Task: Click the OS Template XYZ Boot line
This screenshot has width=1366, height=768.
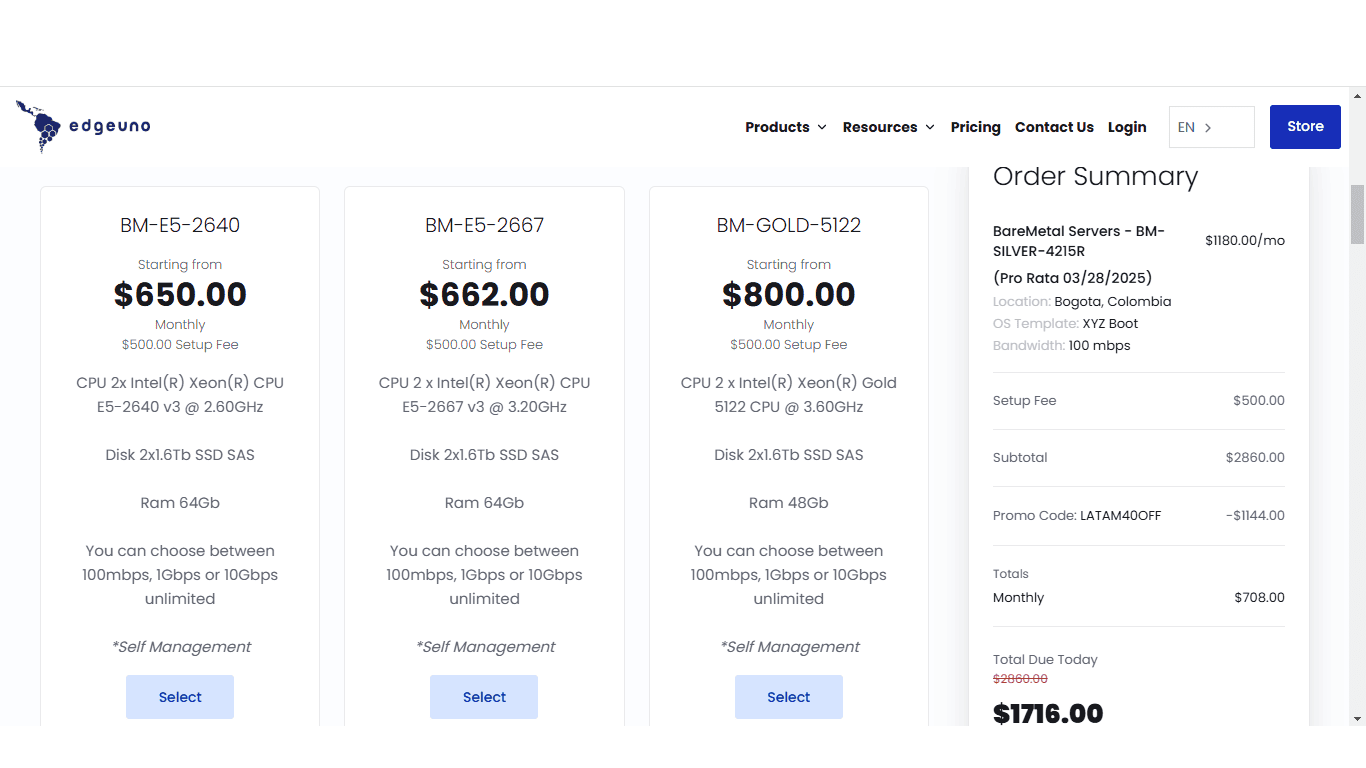Action: coord(1065,323)
